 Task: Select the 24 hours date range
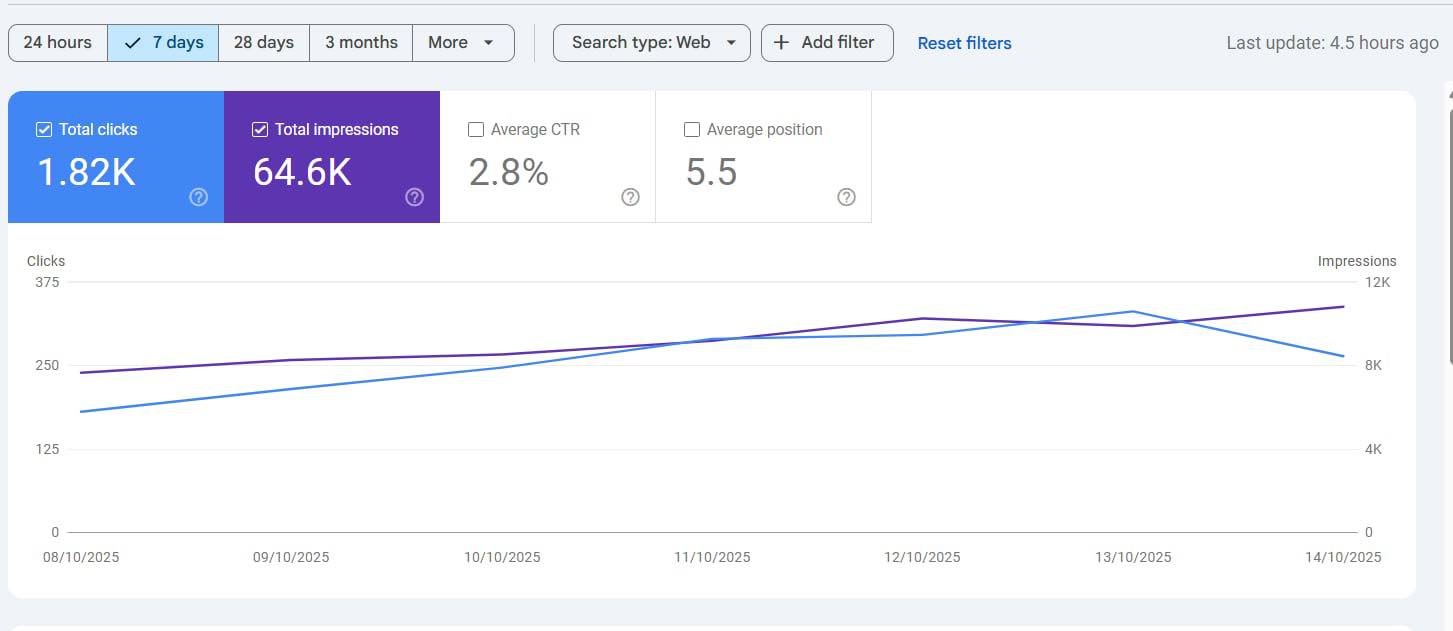(58, 43)
